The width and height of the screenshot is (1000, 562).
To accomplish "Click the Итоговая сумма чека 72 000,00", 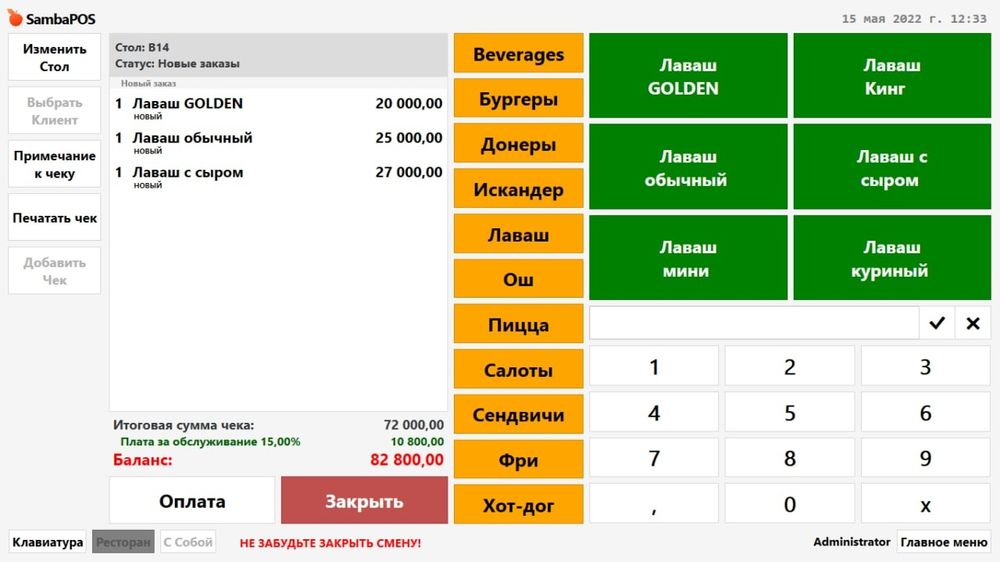I will (279, 425).
